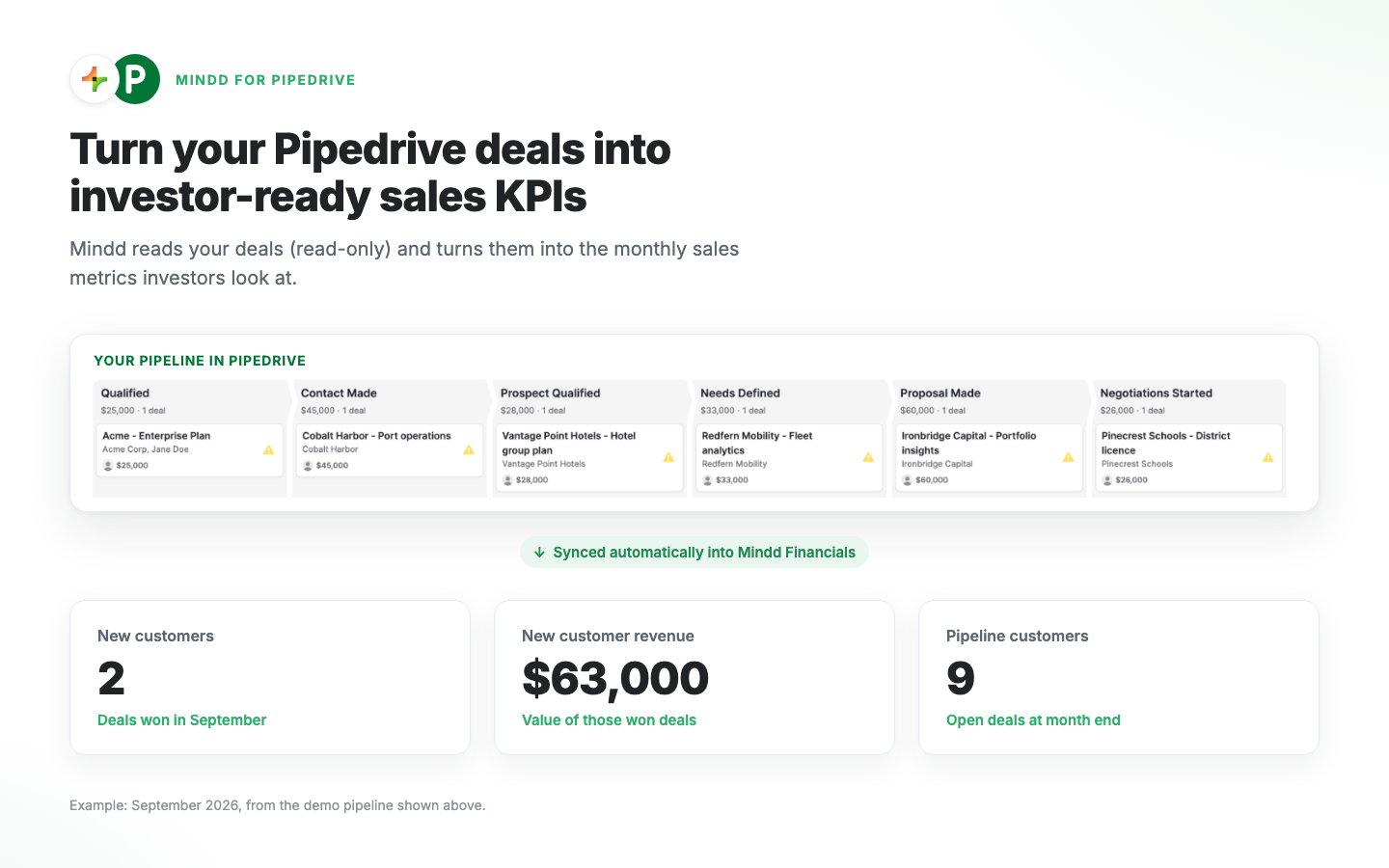This screenshot has width=1389, height=868.
Task: Click Open deals at month end text
Action: tap(1033, 720)
